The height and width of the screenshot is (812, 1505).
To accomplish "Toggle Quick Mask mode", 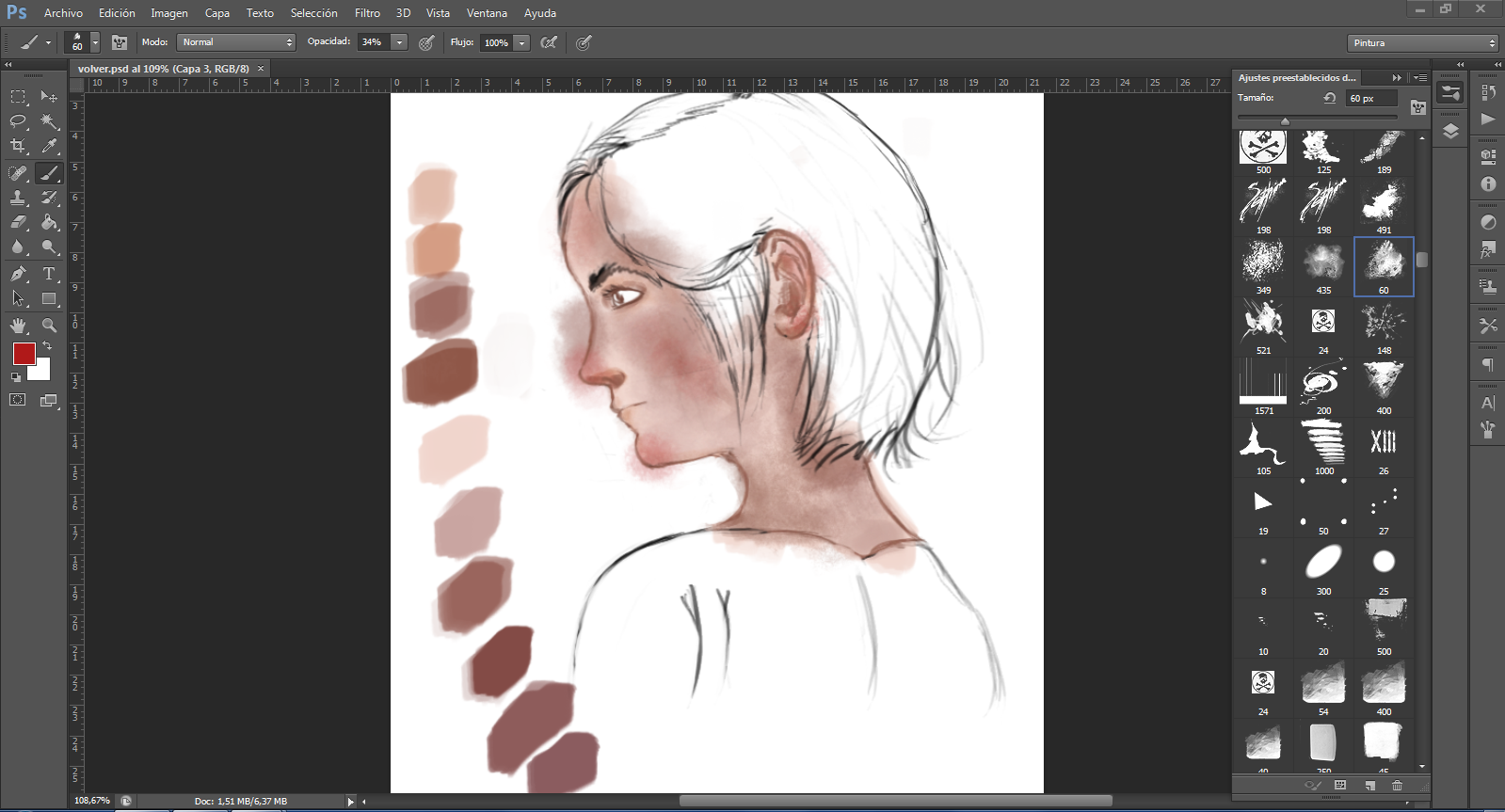I will [18, 400].
